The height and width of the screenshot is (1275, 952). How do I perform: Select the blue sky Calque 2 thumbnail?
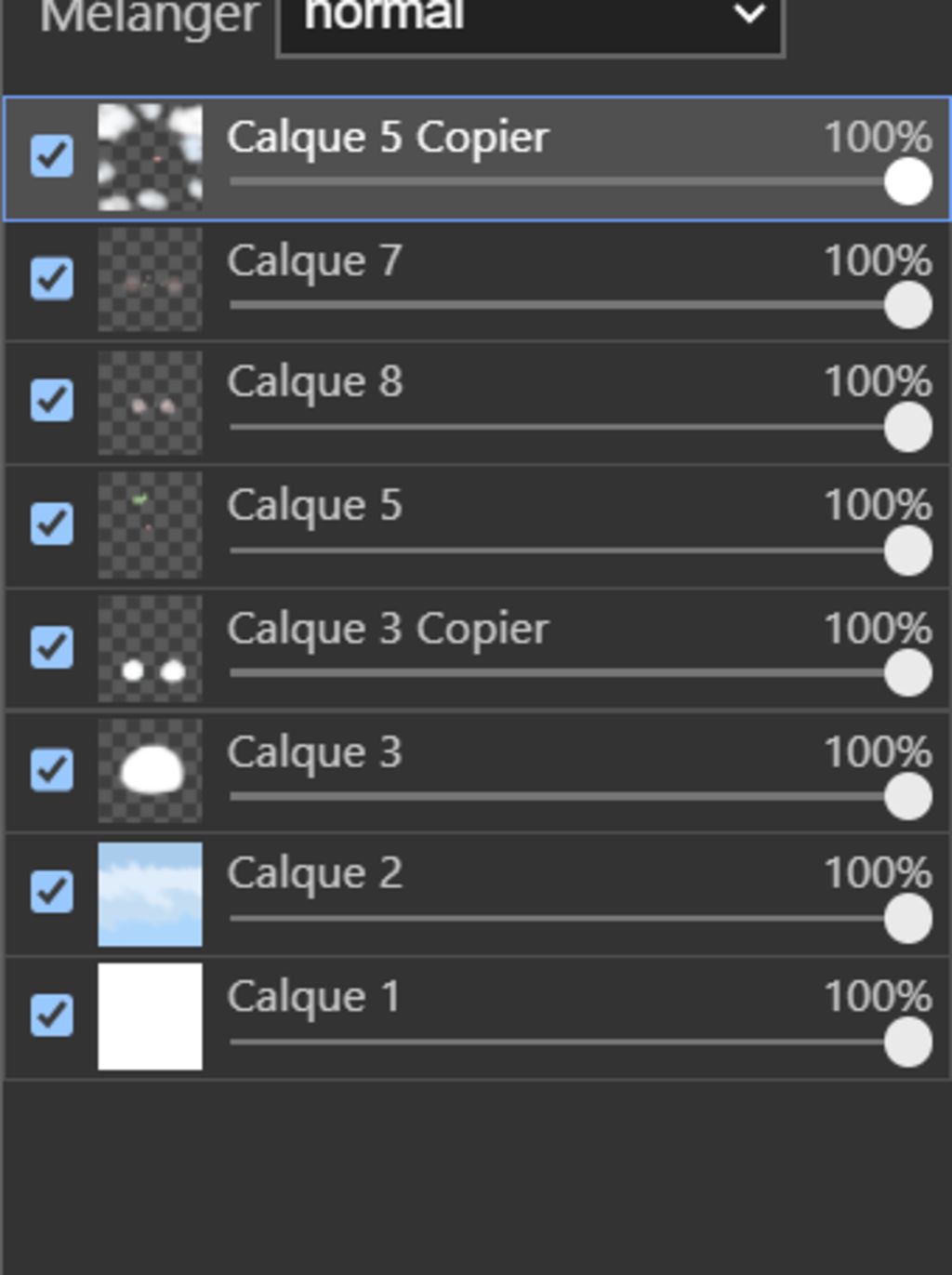[x=150, y=894]
